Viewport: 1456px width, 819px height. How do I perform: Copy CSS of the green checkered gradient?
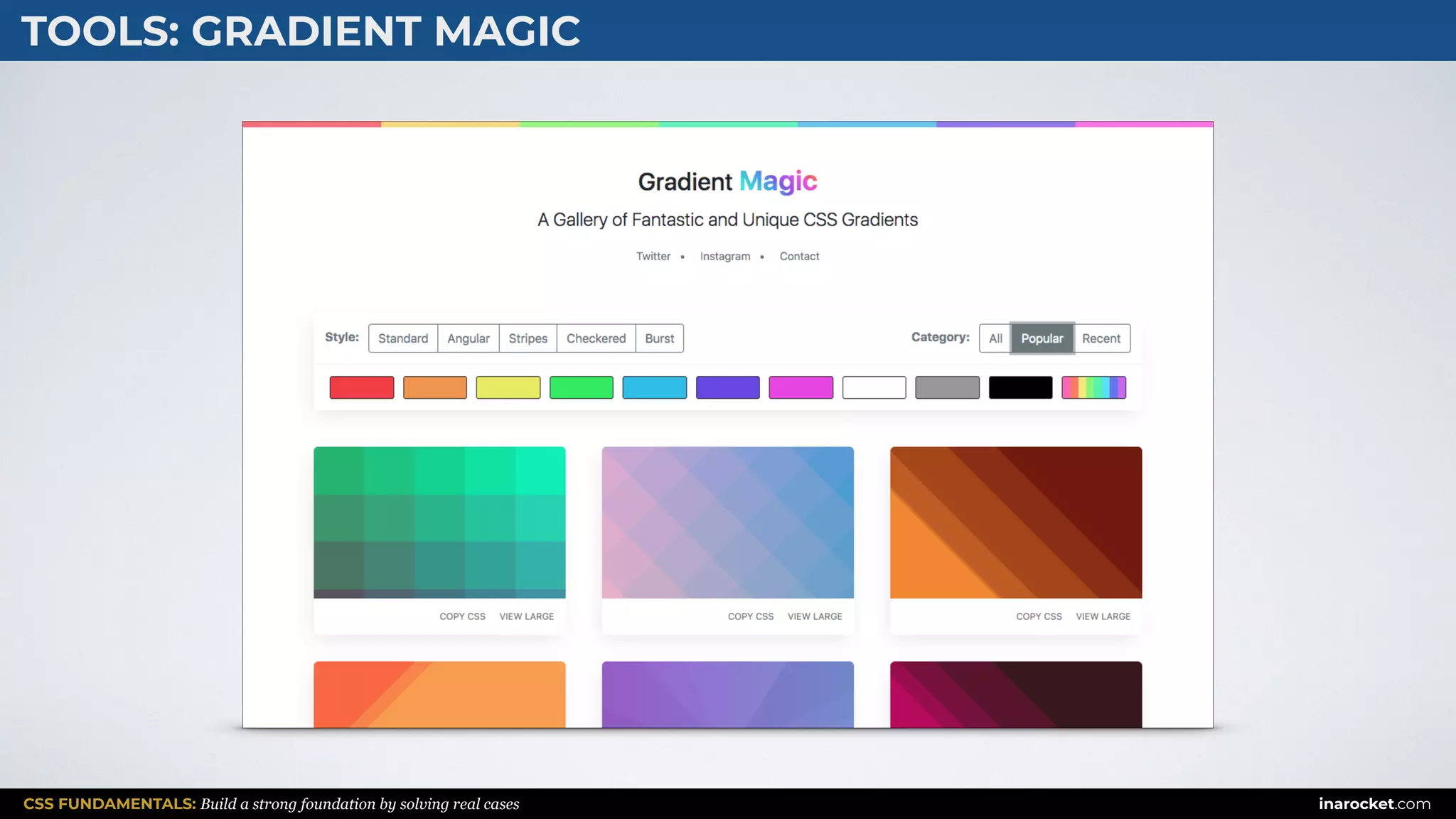point(462,616)
